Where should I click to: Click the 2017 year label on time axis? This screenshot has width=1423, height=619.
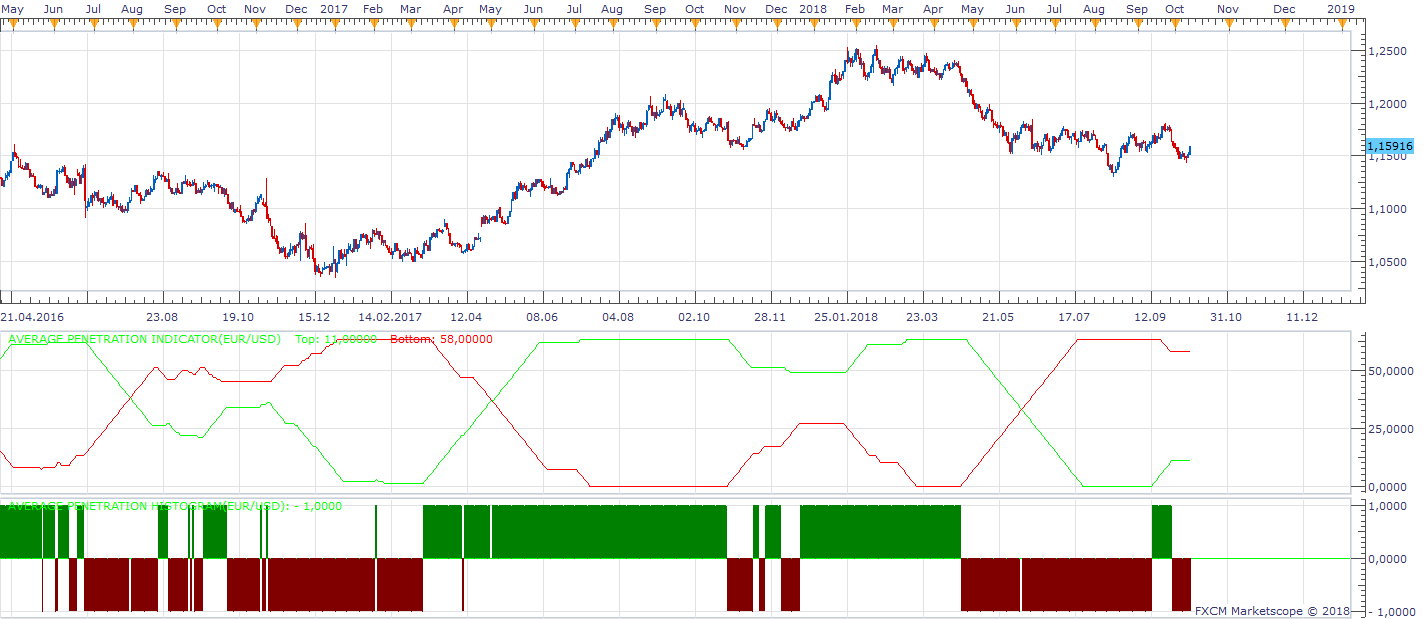click(334, 8)
